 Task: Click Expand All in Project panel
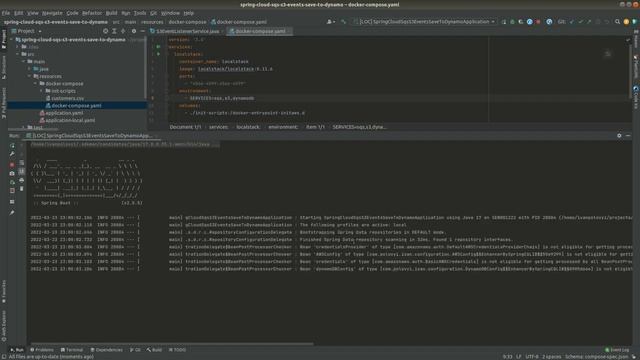click(x=114, y=31)
